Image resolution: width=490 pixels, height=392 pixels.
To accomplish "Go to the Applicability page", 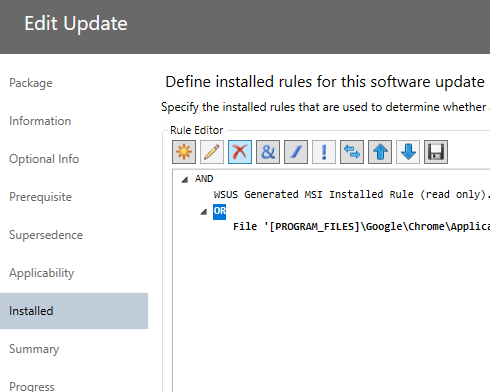I will coord(42,273).
